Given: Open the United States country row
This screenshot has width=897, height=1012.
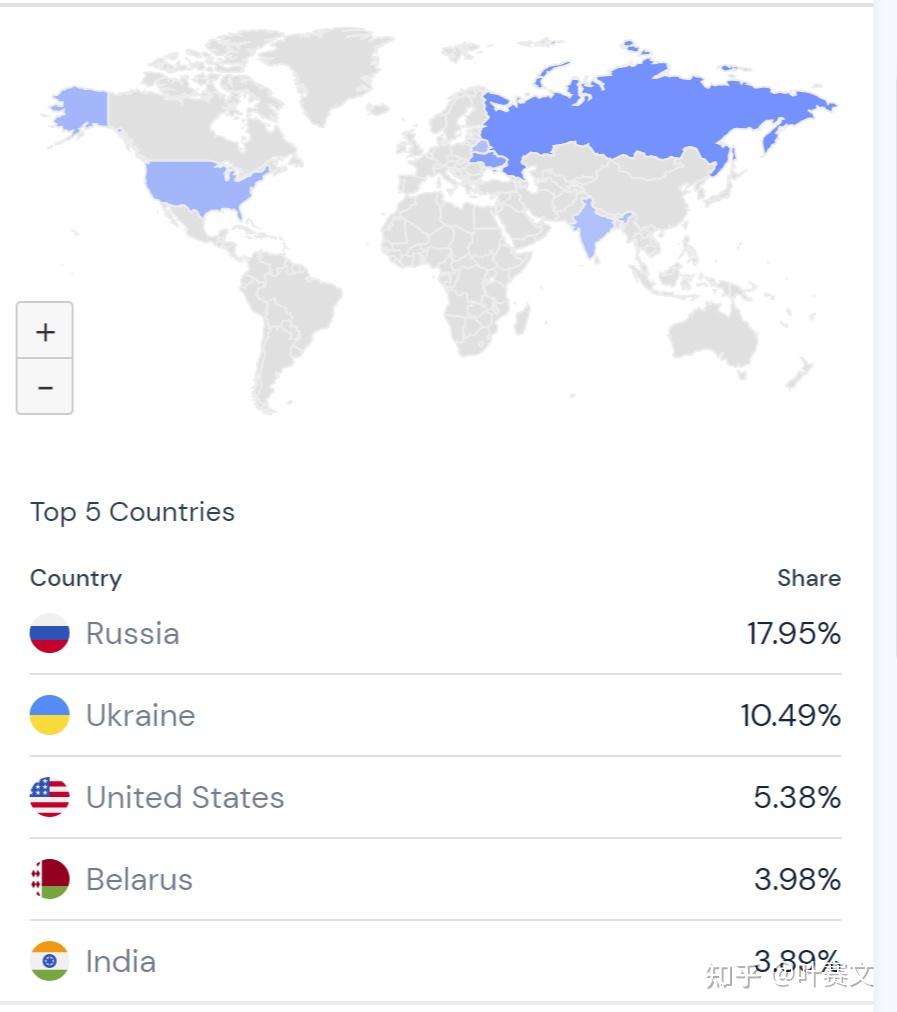Looking at the screenshot, I should click(436, 797).
